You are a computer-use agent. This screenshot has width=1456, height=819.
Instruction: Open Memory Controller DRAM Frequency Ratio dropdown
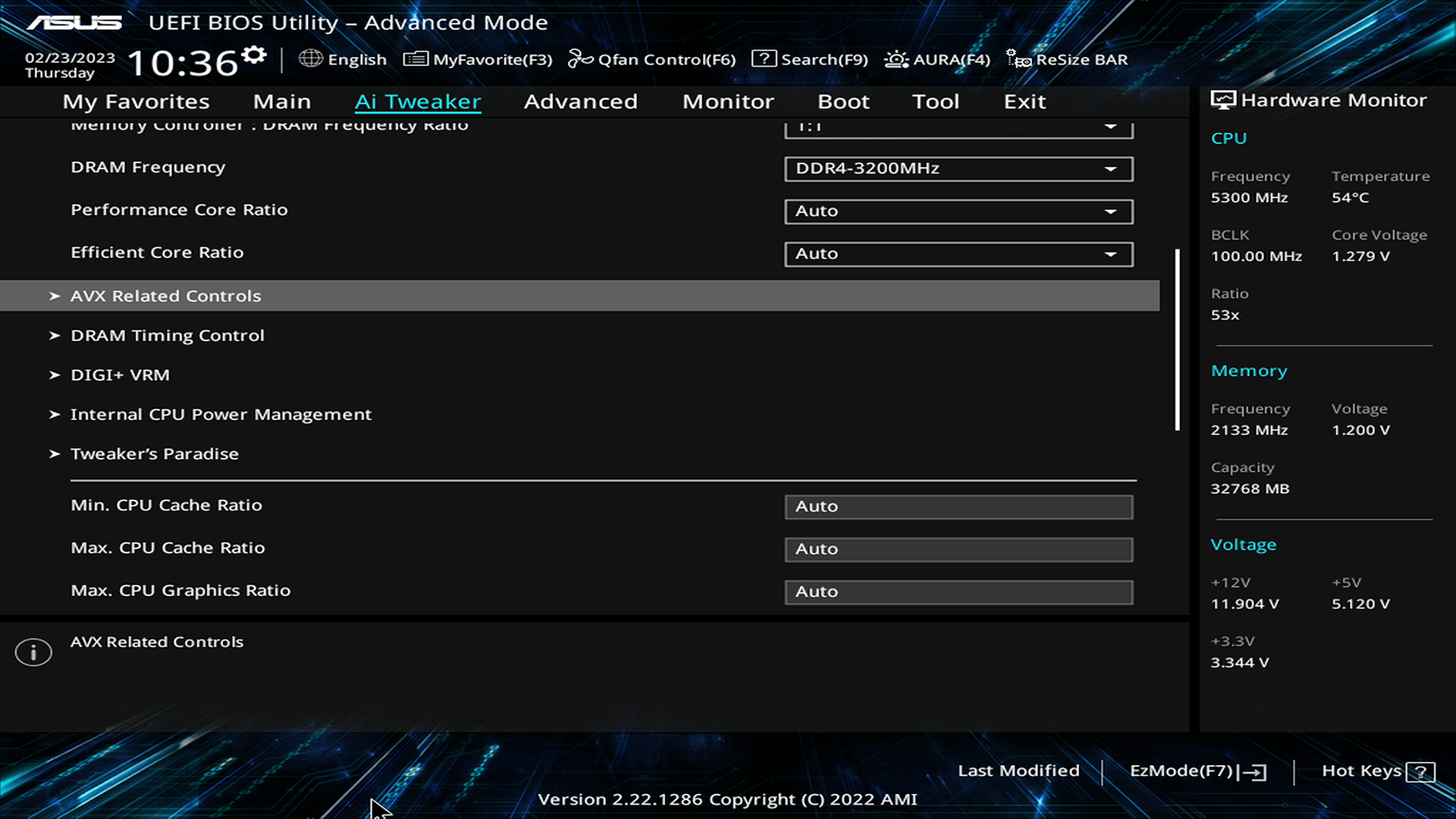coord(959,129)
